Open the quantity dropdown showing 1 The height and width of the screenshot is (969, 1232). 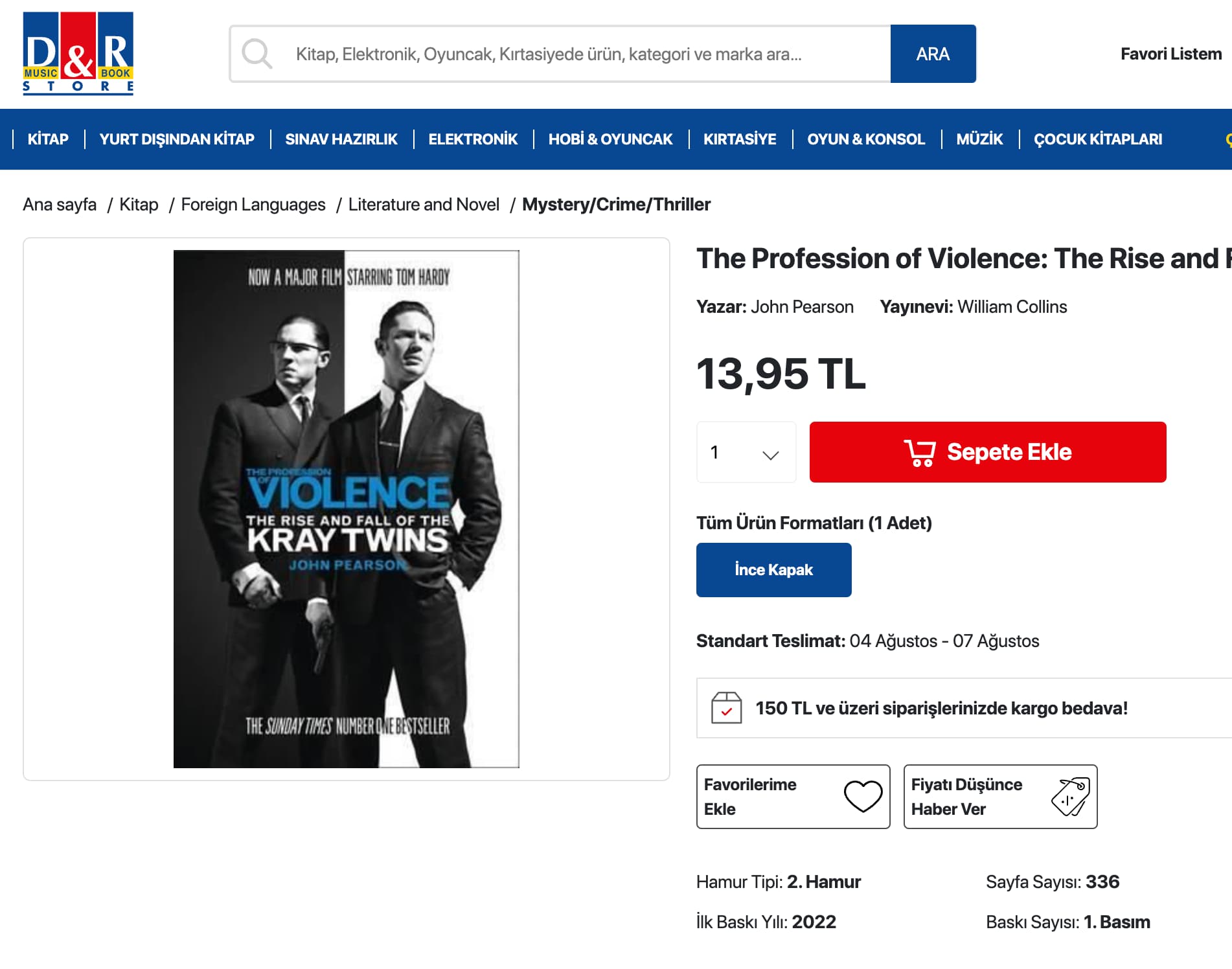(x=746, y=452)
